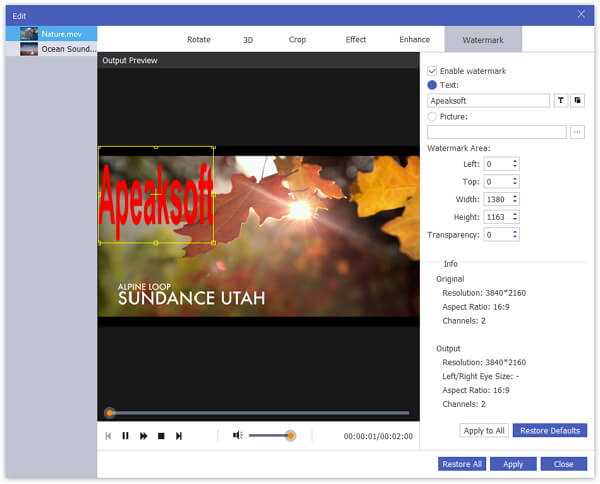Increase the Transparency value with up arrow
600x484 pixels.
click(515, 231)
